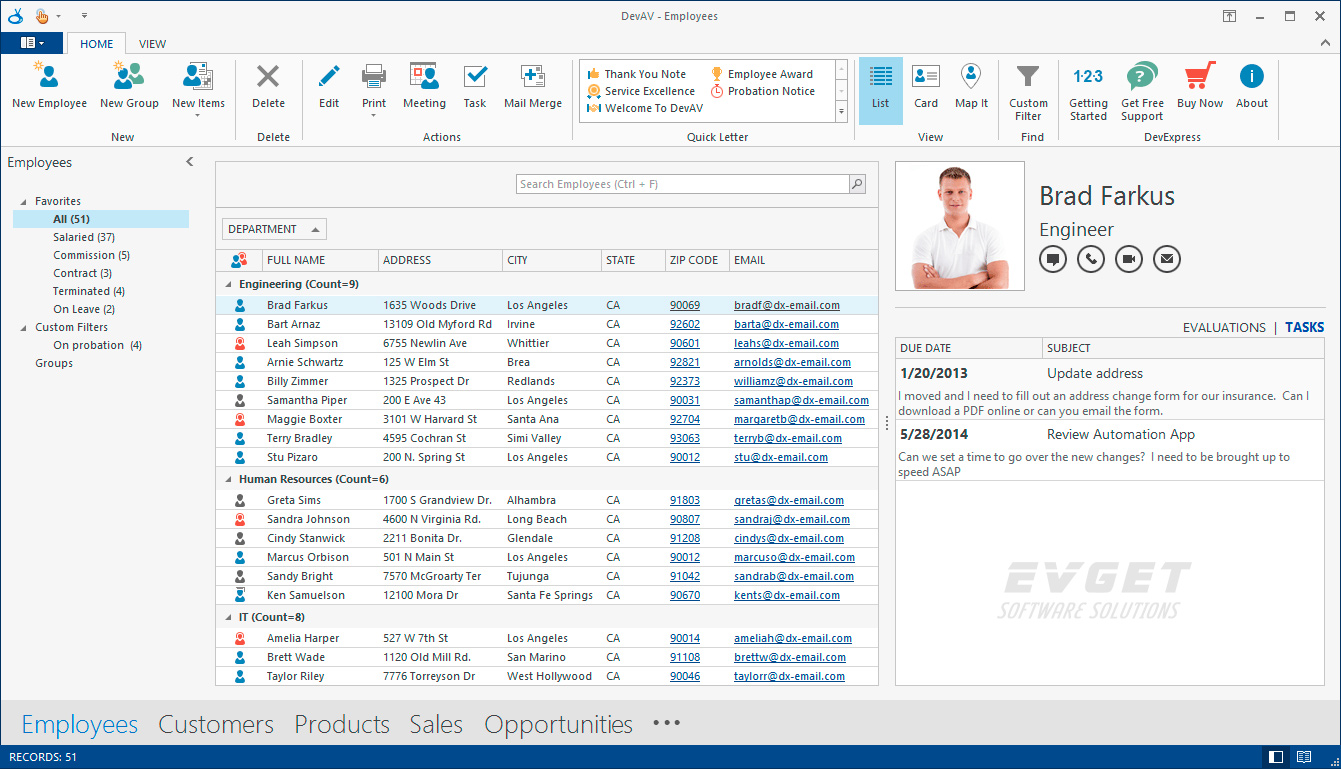Collapse the Engineering group row
The width and height of the screenshot is (1341, 769).
point(229,285)
